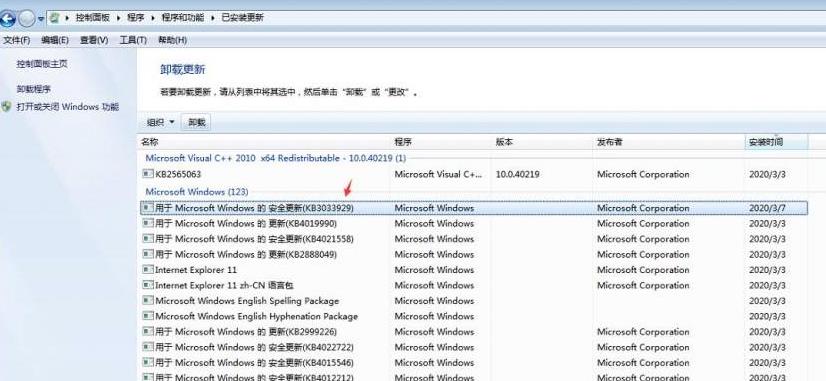Click English Hyphenation Package icon
This screenshot has width=826, height=381.
click(x=148, y=316)
